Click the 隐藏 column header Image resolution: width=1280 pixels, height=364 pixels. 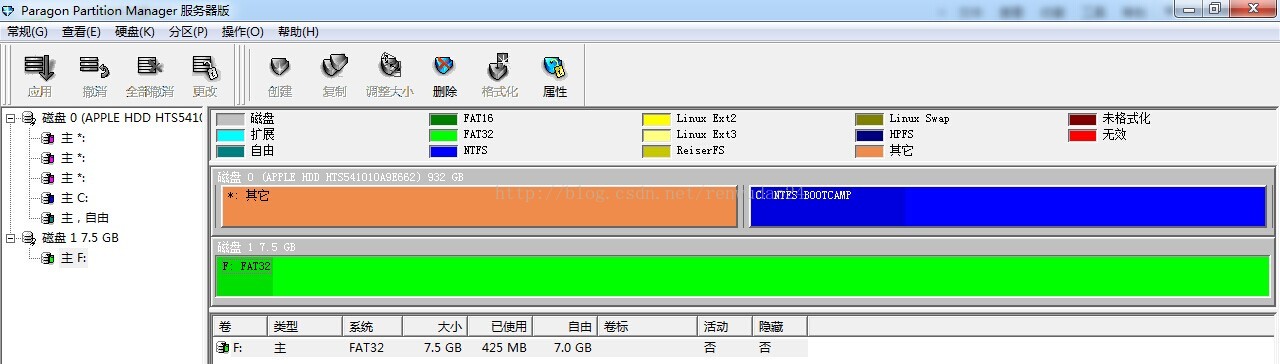click(x=779, y=327)
